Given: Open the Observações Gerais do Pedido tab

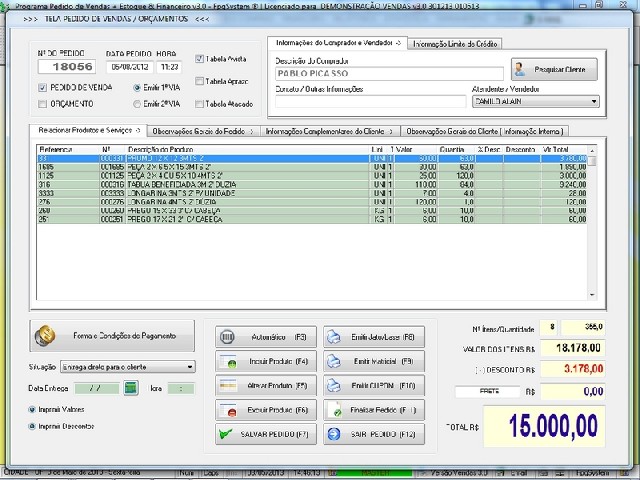Looking at the screenshot, I should (203, 130).
